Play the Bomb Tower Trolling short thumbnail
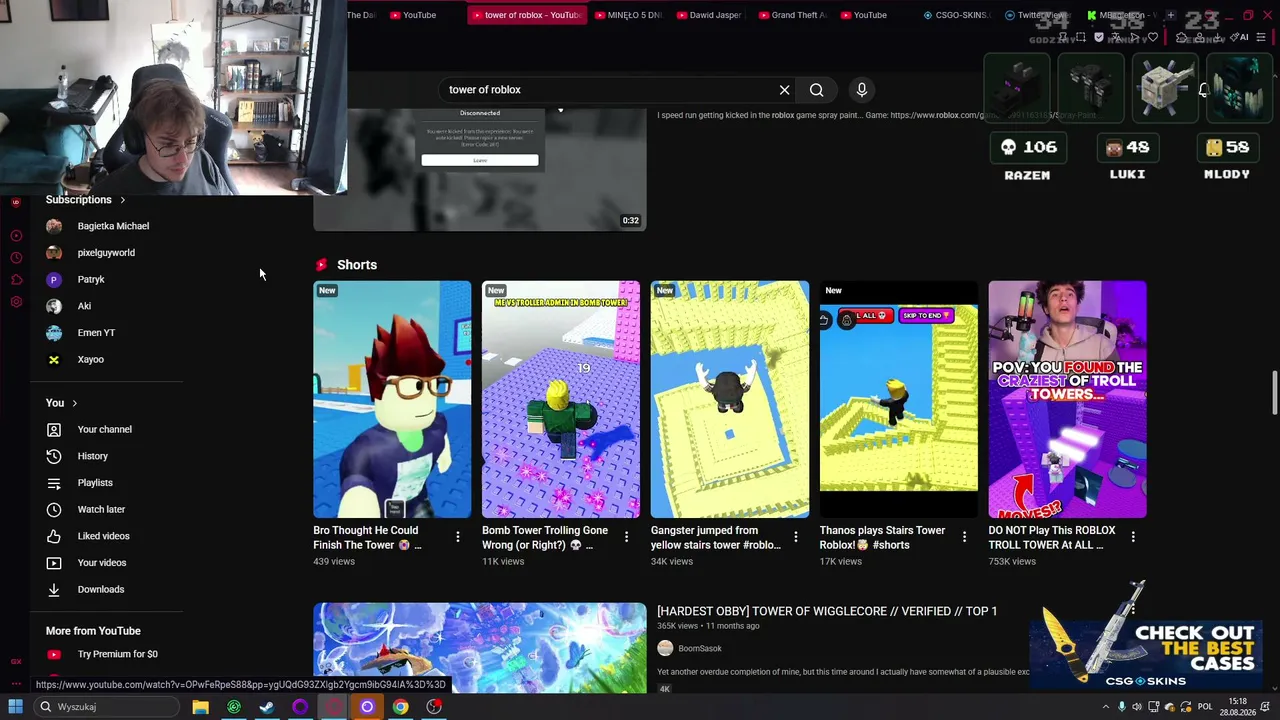This screenshot has width=1280, height=720. (x=561, y=400)
